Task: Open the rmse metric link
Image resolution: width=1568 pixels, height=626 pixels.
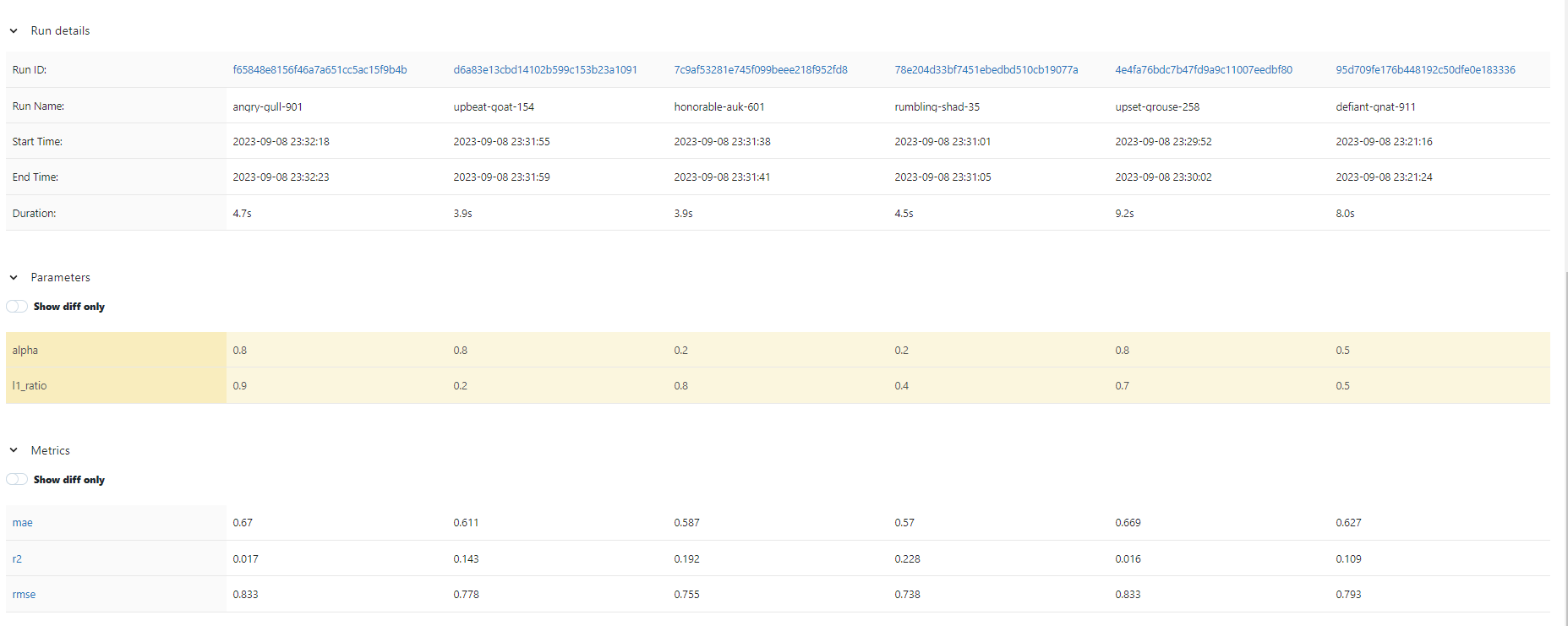Action: pyautogui.click(x=24, y=595)
